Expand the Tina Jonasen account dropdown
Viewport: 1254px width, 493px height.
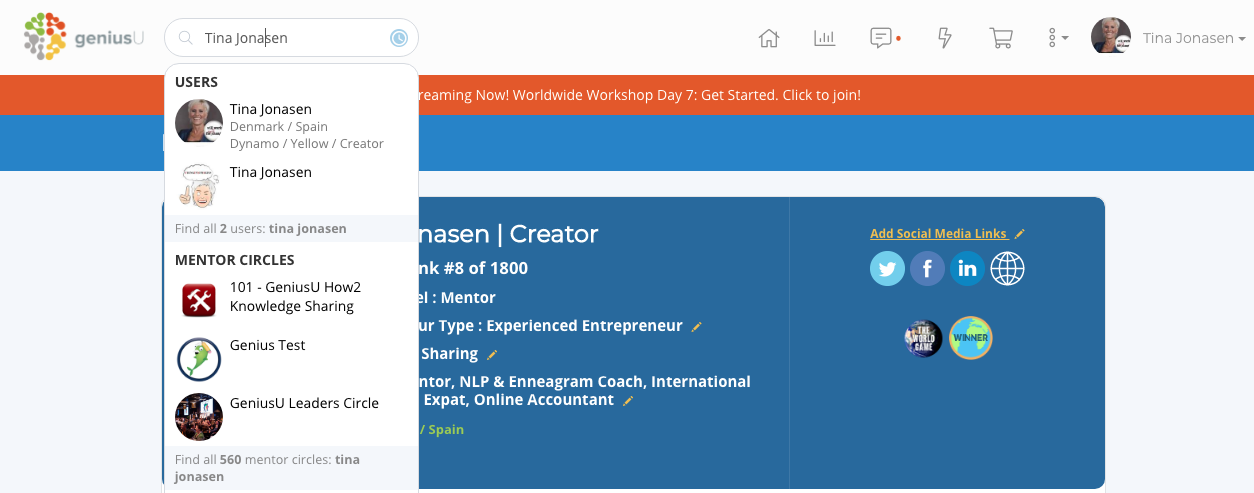1168,38
